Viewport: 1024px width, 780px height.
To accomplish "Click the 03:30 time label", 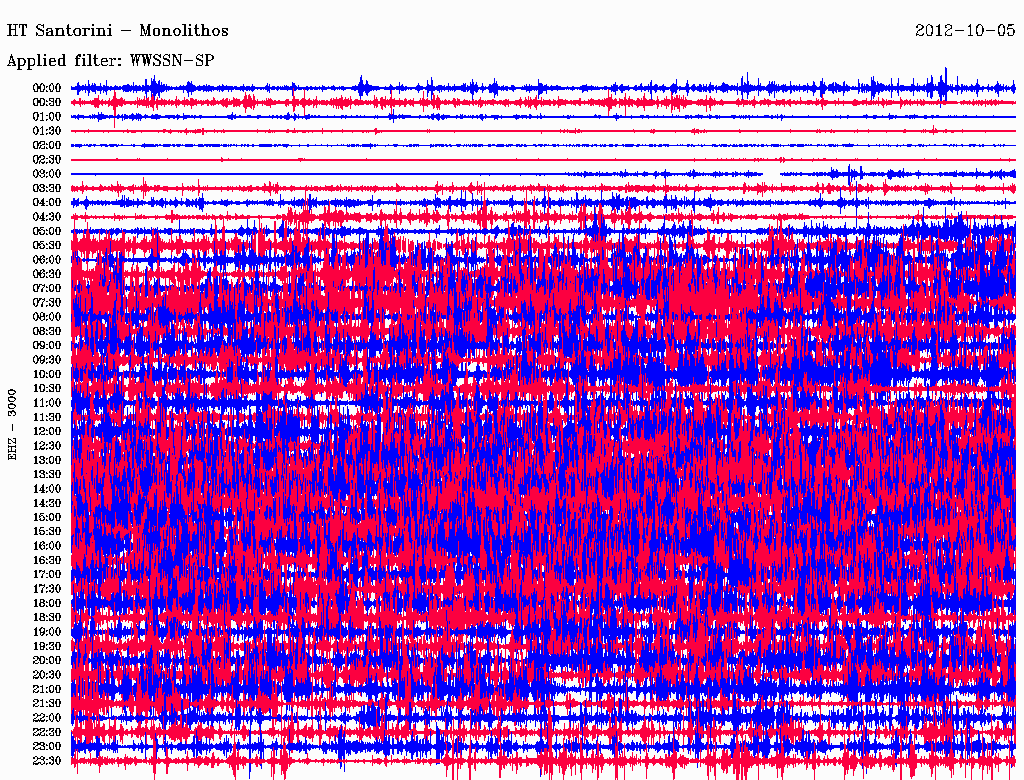I will [x=47, y=189].
